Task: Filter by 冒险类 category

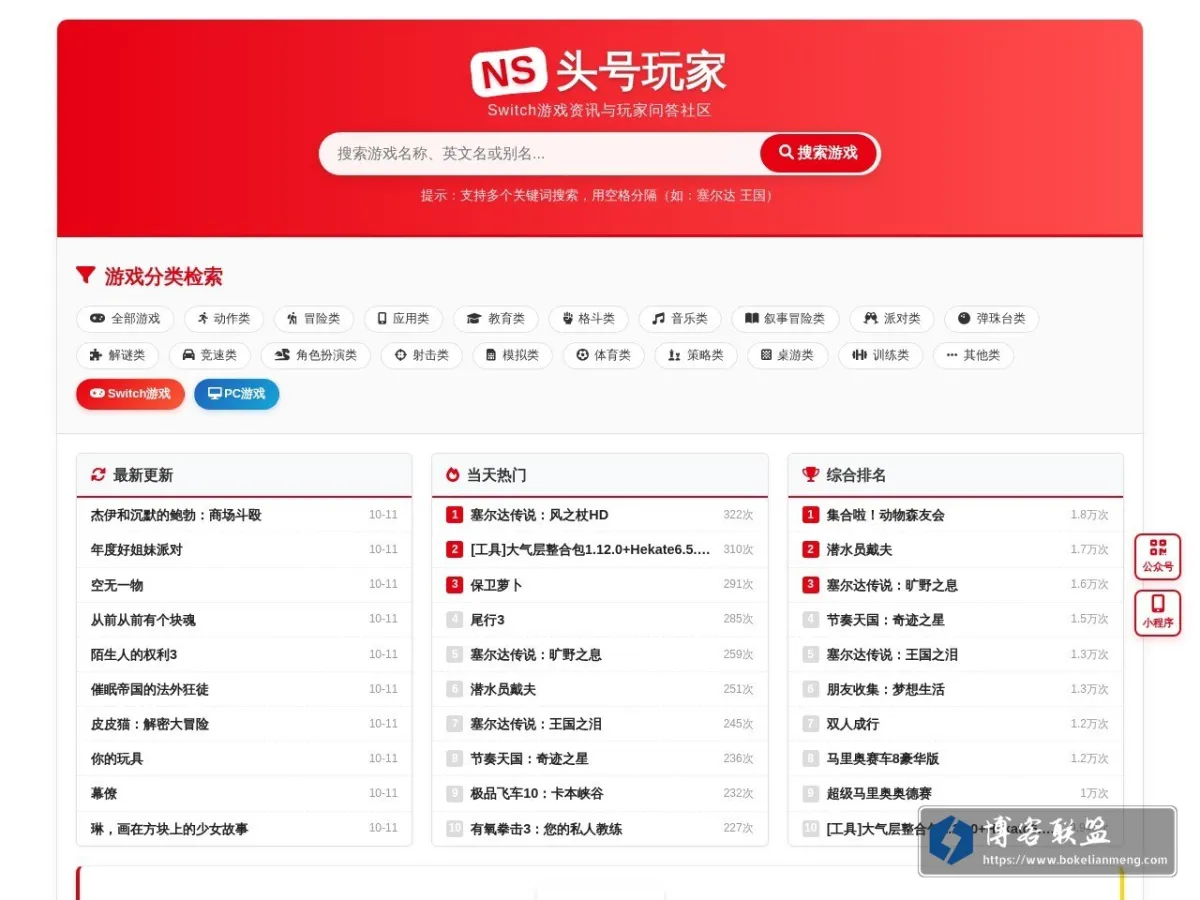Action: click(313, 319)
